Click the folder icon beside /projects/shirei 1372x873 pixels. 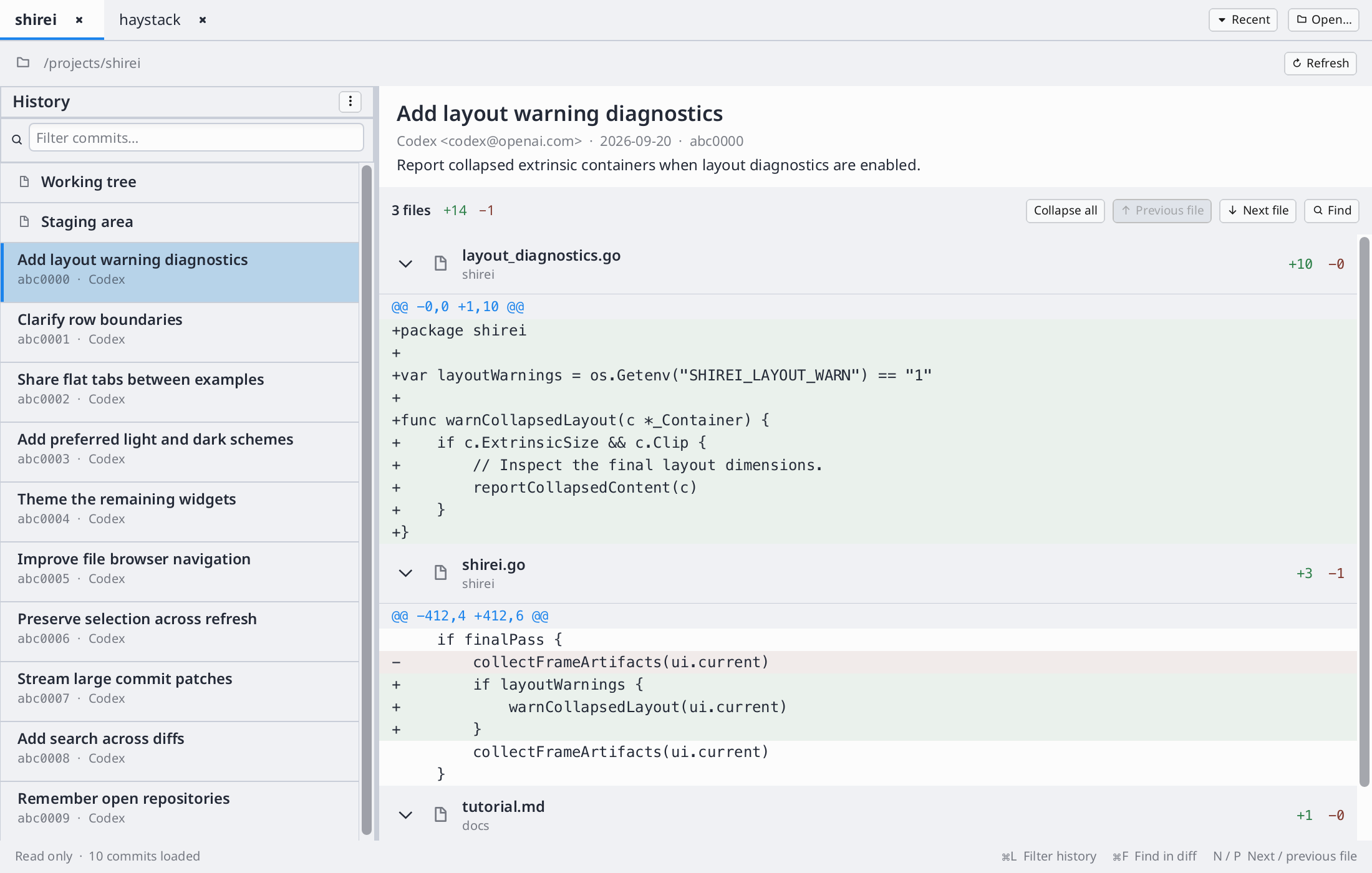click(23, 62)
